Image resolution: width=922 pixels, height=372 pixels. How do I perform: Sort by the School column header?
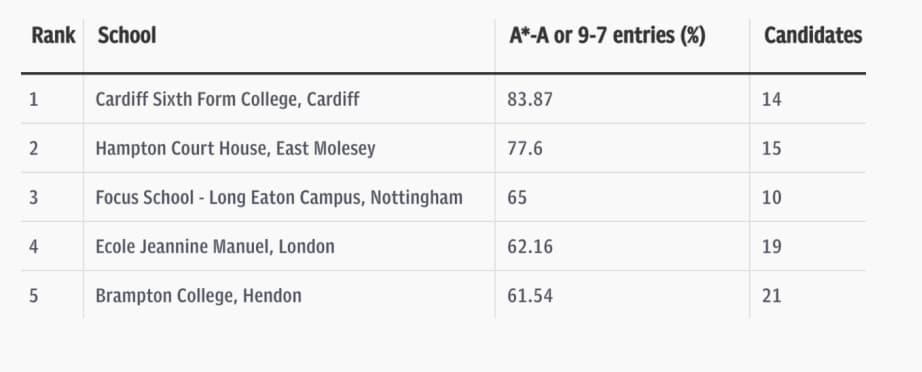pyautogui.click(x=127, y=36)
